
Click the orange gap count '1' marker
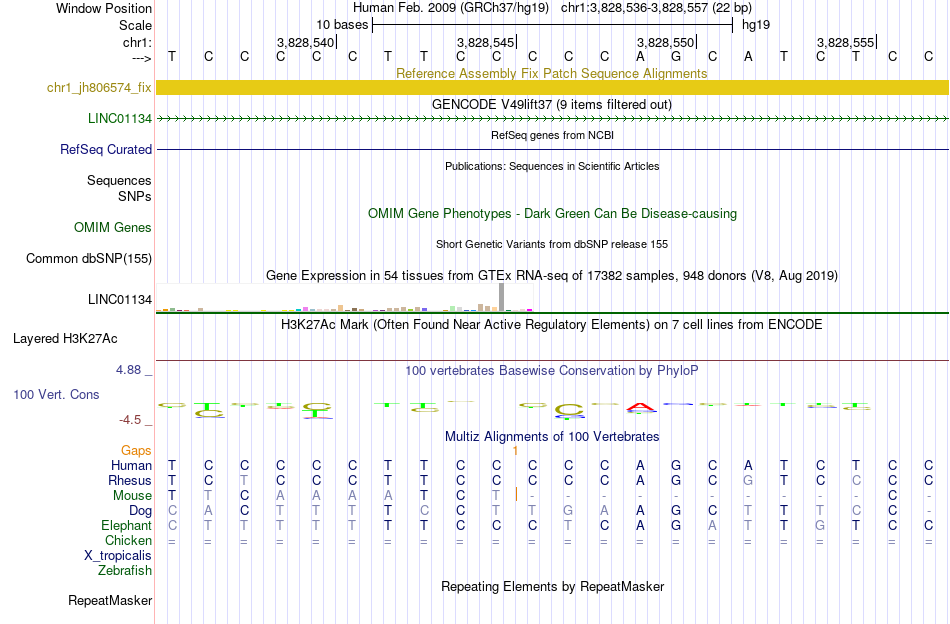click(515, 451)
